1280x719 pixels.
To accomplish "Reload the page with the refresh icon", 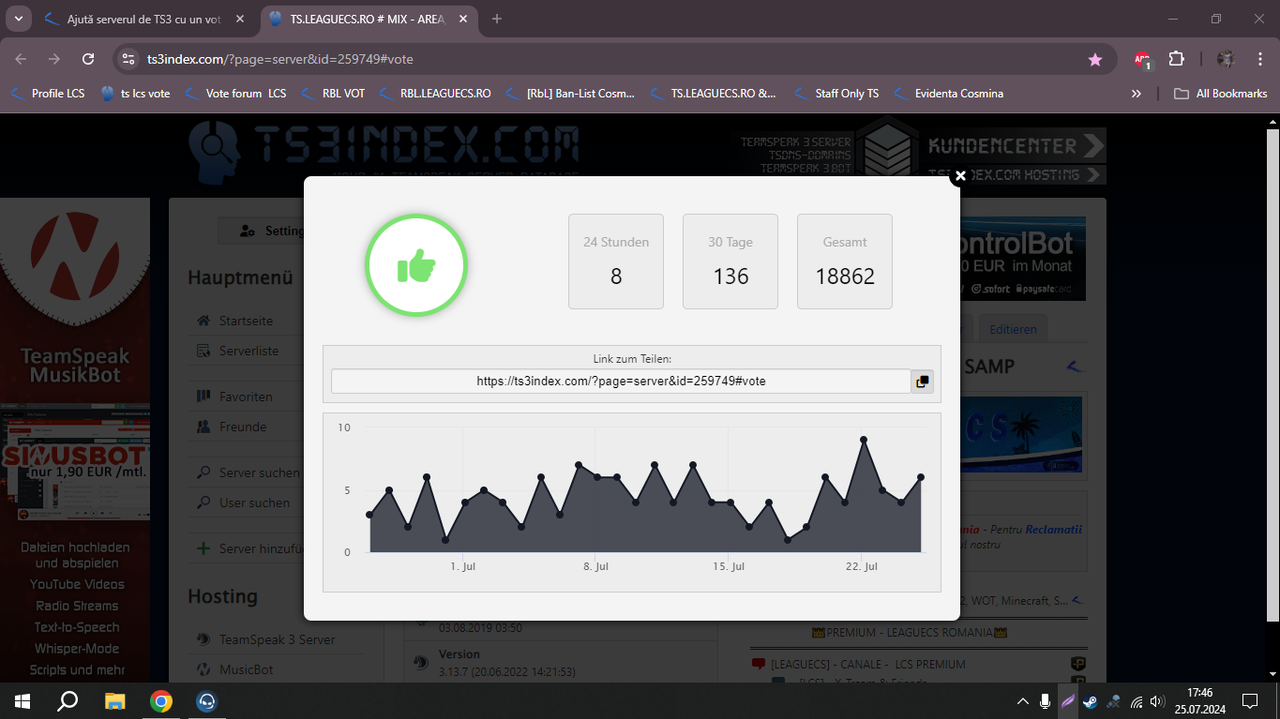I will tap(88, 59).
